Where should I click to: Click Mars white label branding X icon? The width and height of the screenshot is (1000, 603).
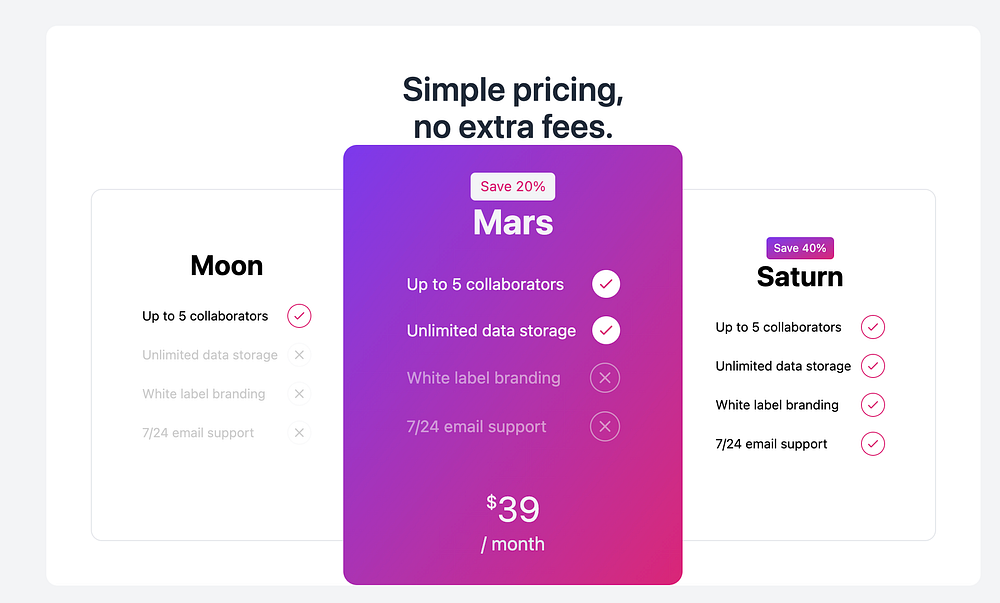[x=605, y=378]
